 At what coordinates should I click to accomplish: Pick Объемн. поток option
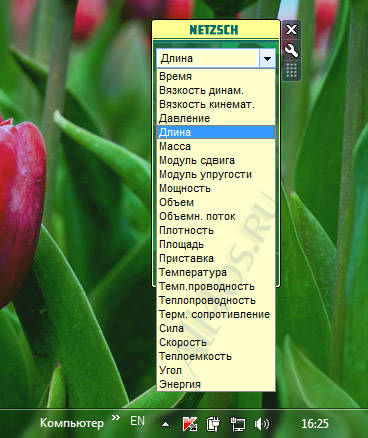[216, 216]
